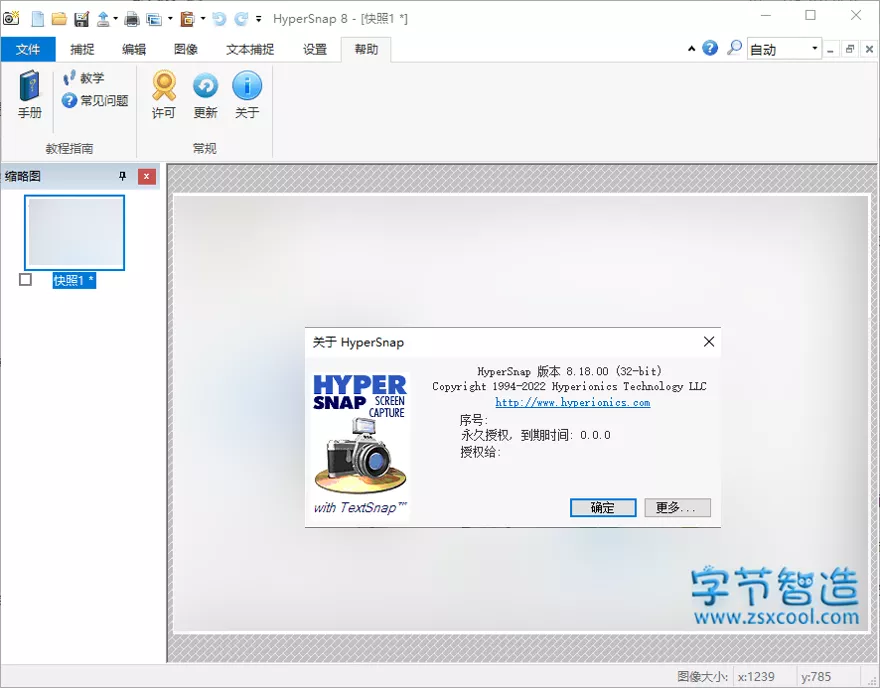Click the y:785 status bar value

[816, 676]
